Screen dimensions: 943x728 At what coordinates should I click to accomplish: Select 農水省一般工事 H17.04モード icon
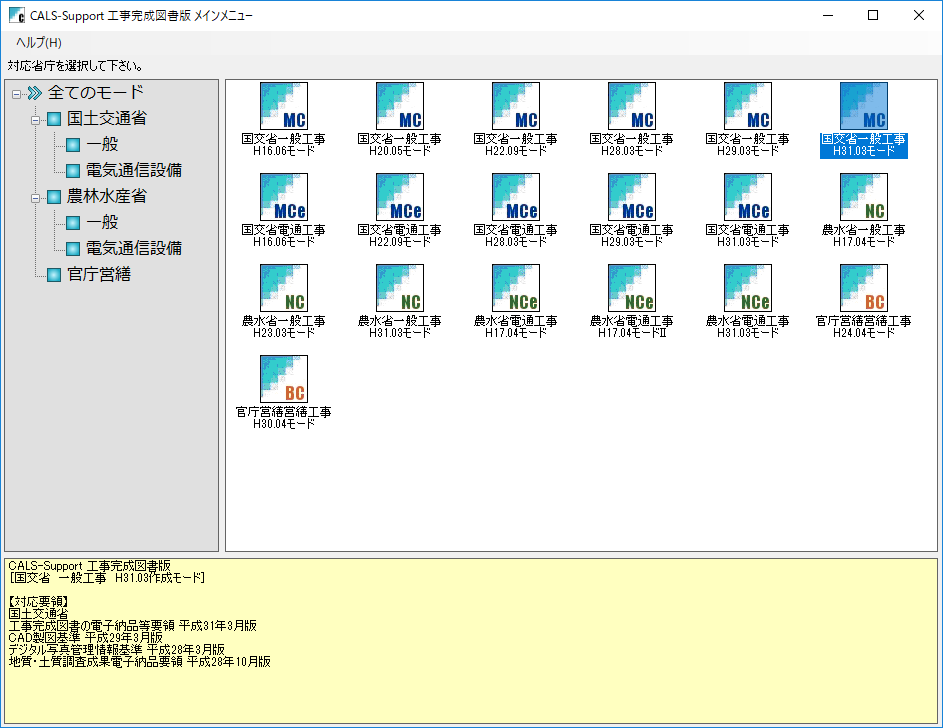click(863, 198)
